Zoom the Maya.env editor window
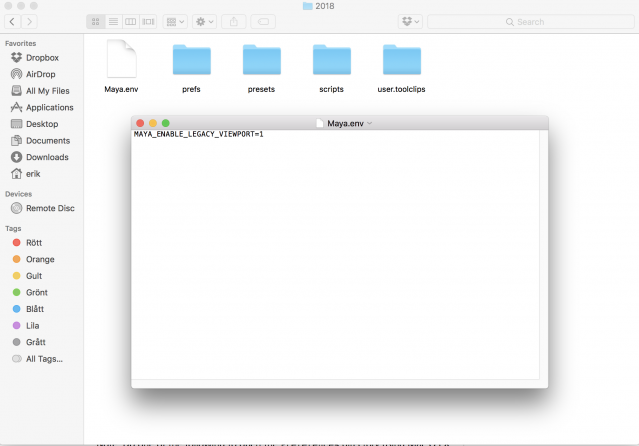The height and width of the screenshot is (446, 639). 165,123
